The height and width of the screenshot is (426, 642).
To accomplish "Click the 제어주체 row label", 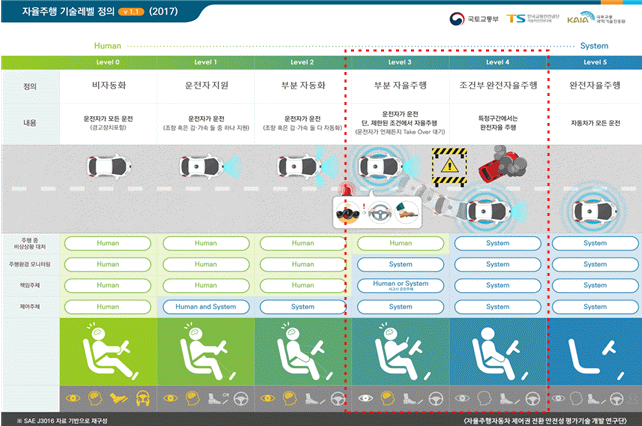I will point(30,307).
